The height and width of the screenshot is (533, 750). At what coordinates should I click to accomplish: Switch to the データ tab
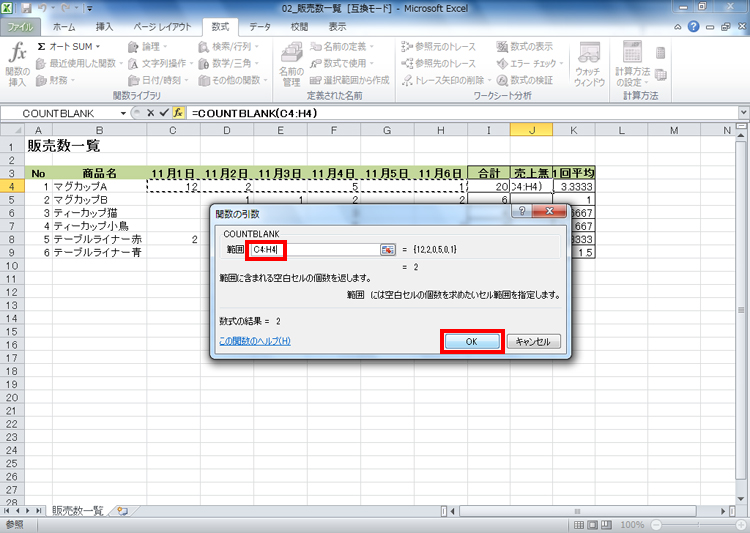pos(260,27)
